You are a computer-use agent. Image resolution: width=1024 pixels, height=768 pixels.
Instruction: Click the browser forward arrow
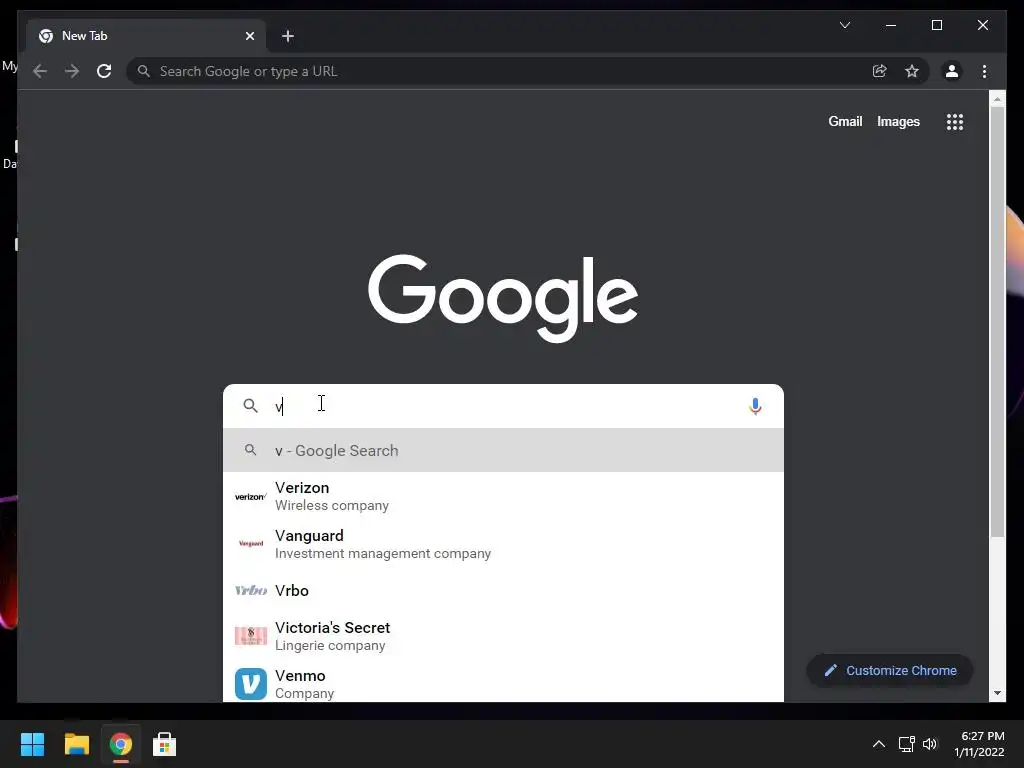pyautogui.click(x=72, y=71)
